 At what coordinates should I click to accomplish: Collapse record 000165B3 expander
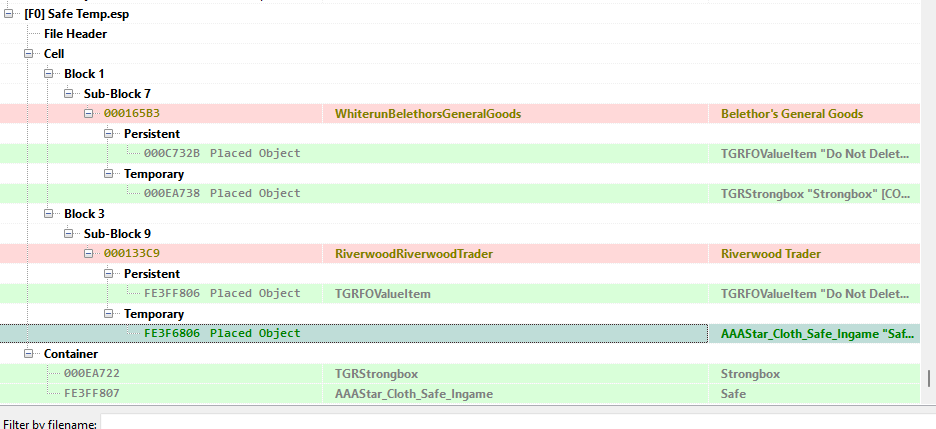point(88,113)
